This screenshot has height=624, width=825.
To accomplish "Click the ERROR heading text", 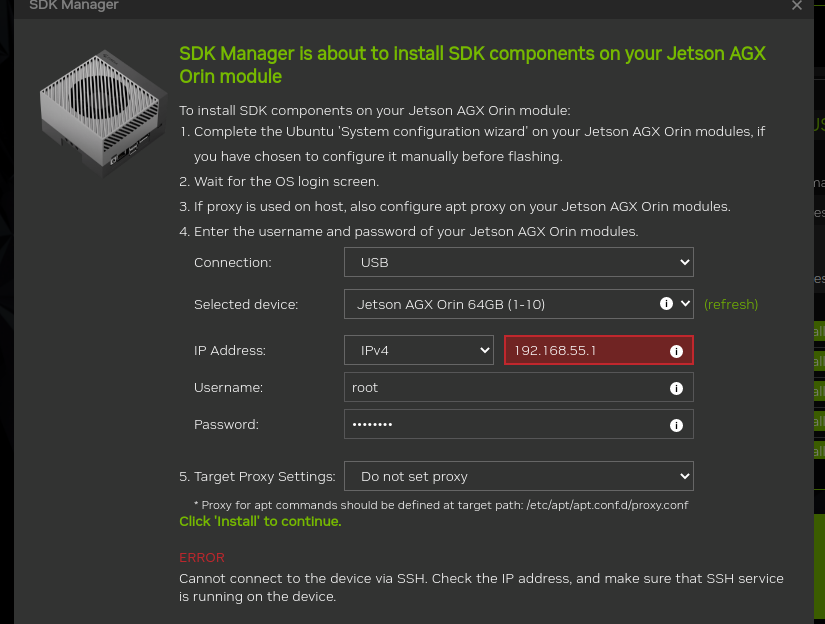I will pos(202,558).
